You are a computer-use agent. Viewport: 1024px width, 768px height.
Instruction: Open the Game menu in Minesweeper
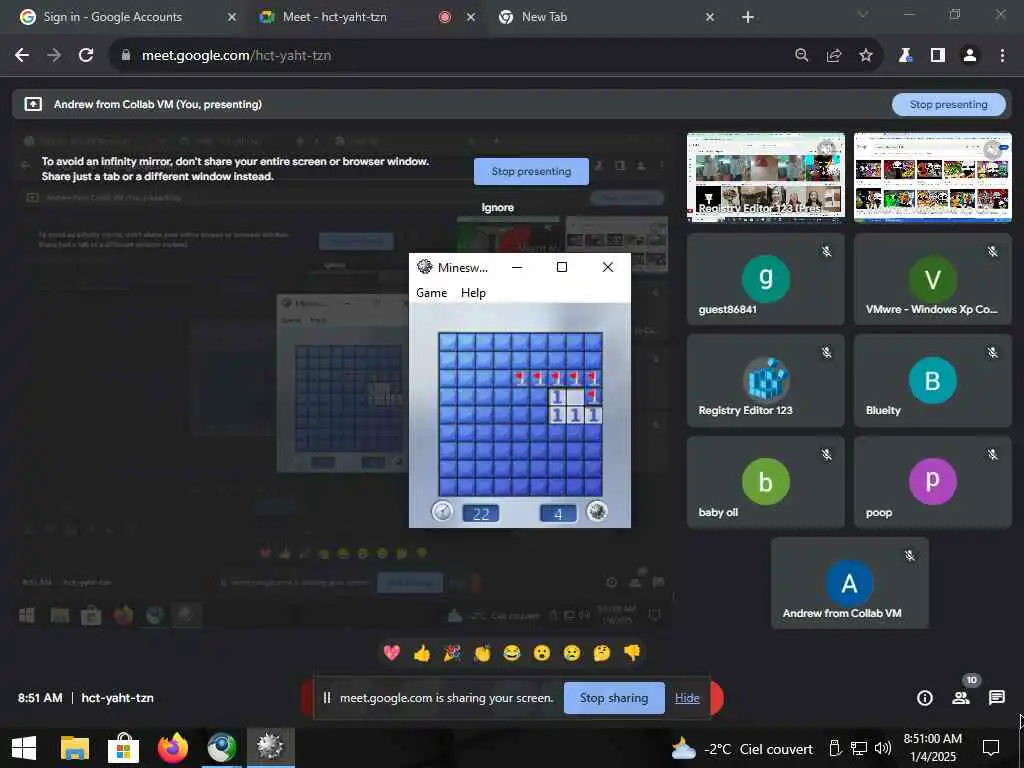432,293
